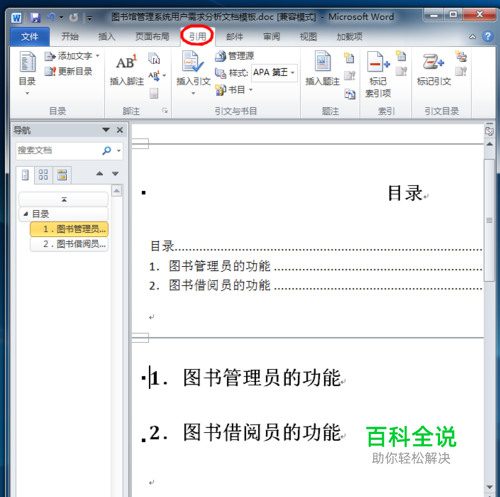Open the 脚注 dialog launcher

(x=165, y=111)
